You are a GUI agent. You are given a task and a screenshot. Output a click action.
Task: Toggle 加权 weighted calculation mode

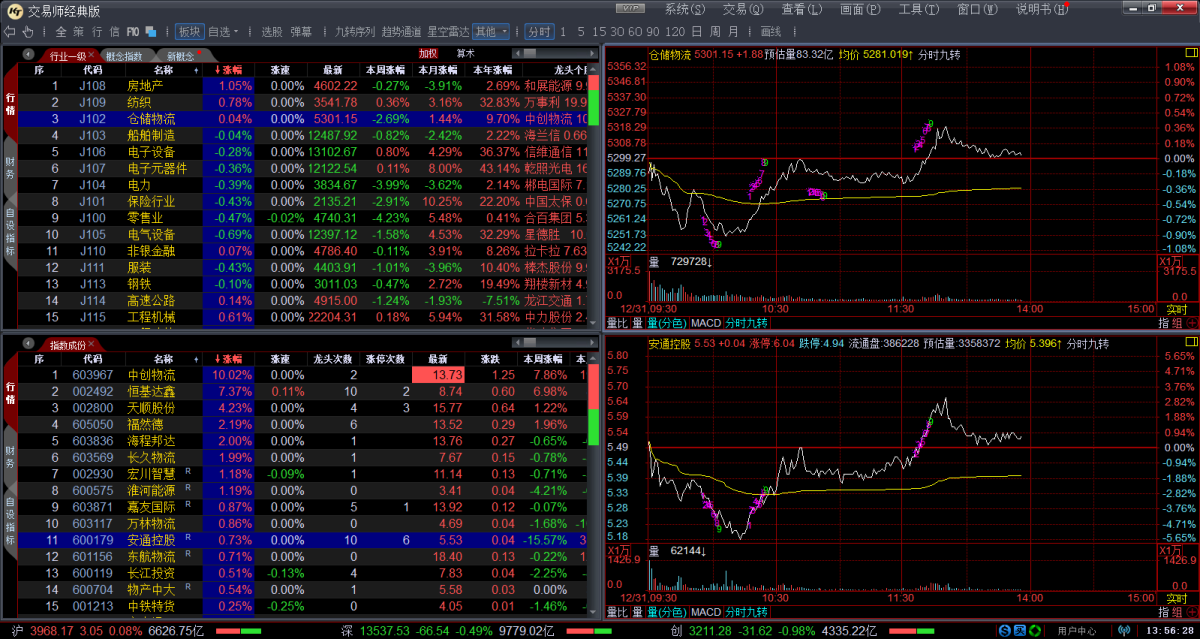pos(428,54)
